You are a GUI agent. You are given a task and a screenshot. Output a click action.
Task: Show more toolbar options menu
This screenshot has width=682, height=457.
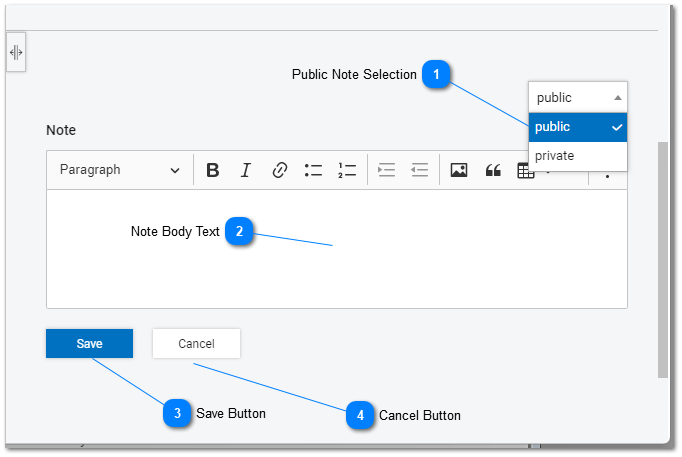[x=608, y=173]
